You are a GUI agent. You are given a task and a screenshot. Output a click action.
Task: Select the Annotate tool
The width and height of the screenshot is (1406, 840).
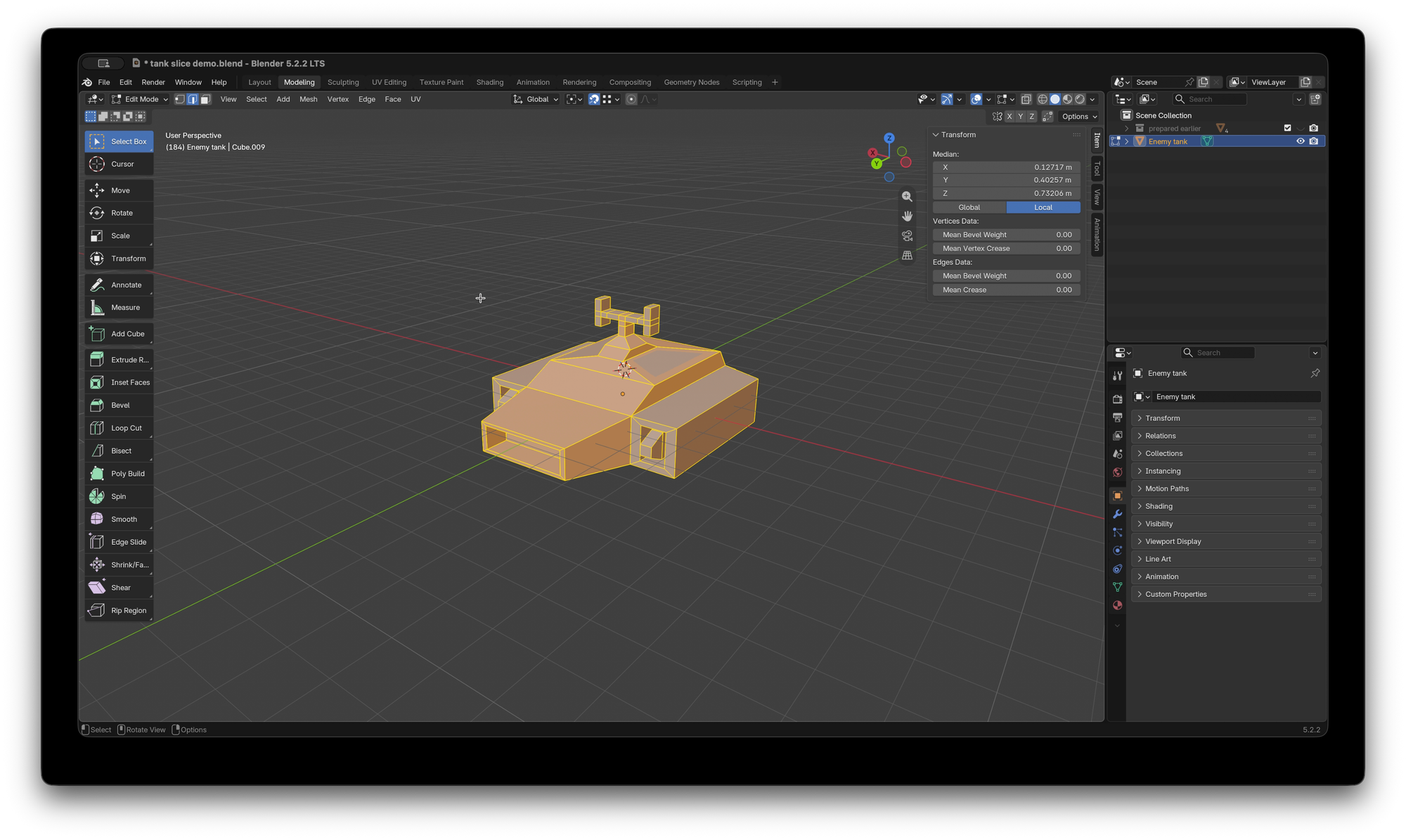(x=119, y=285)
